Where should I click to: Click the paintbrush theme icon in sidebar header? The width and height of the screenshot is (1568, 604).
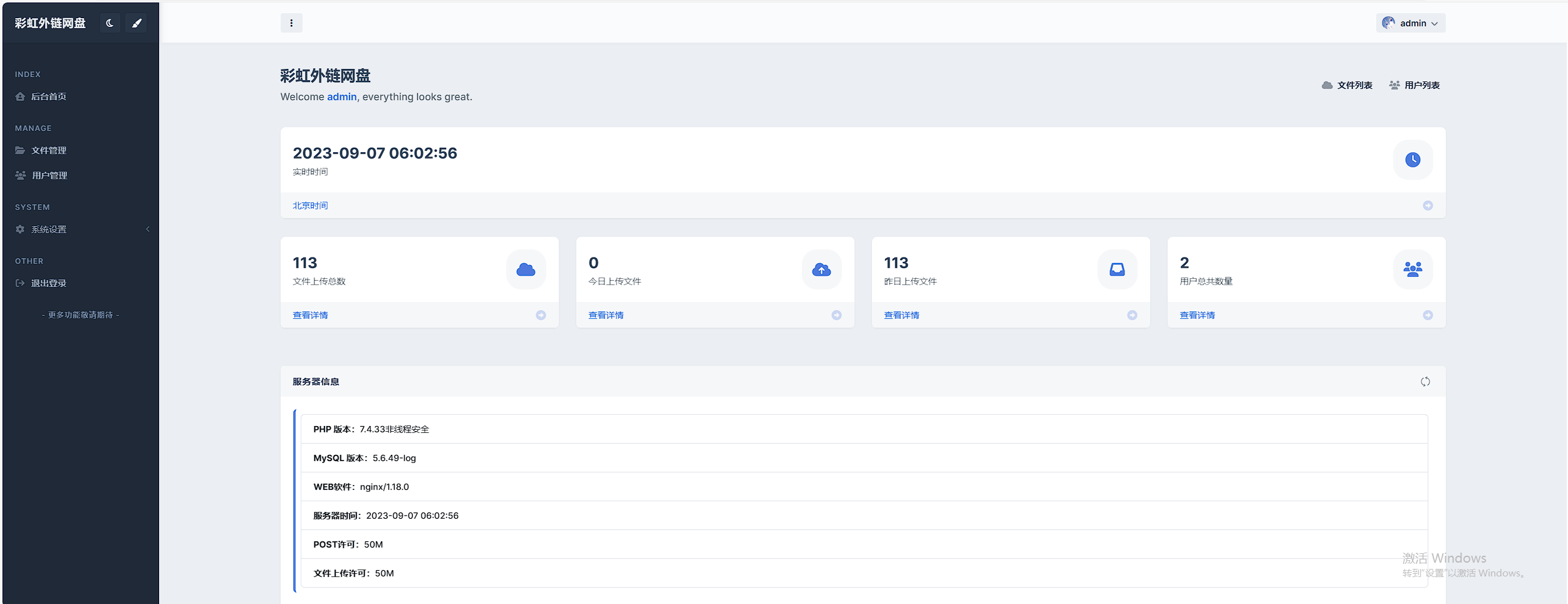point(137,23)
